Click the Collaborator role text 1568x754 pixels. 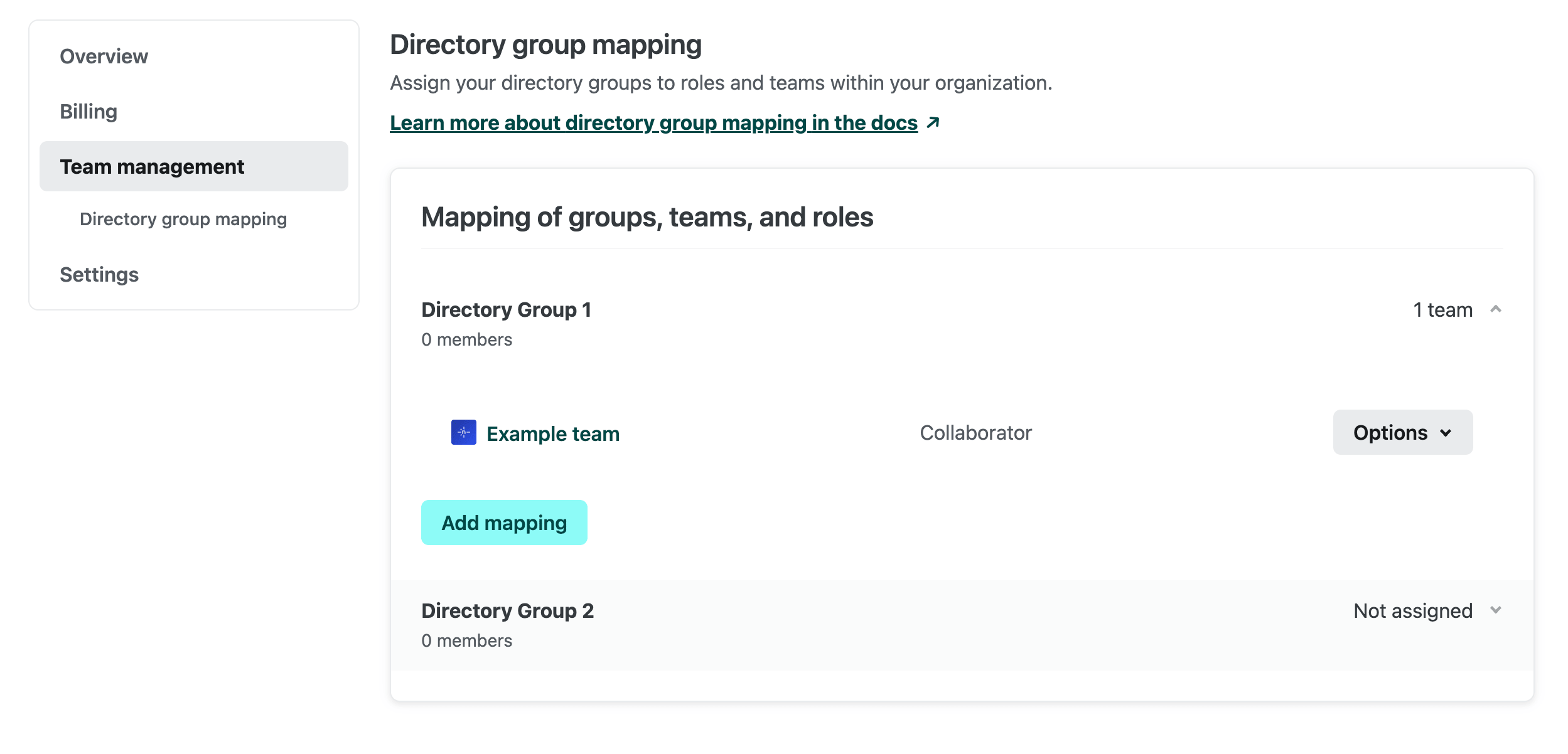coord(975,432)
